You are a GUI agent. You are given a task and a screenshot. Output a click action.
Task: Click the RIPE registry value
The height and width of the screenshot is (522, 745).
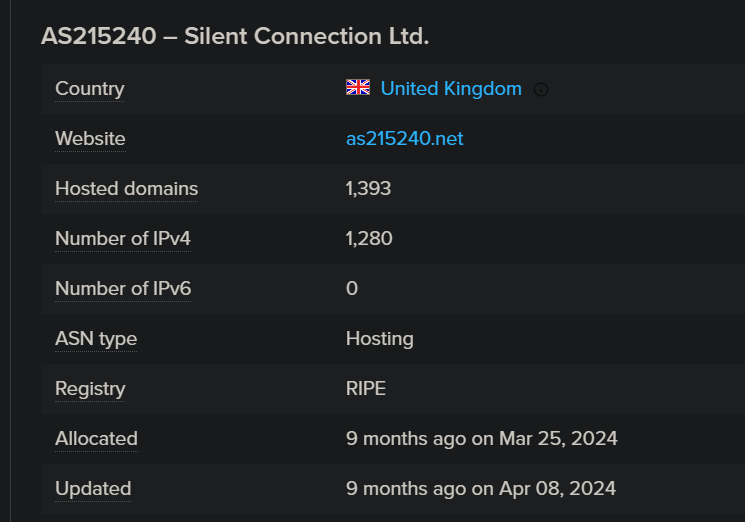(x=366, y=388)
